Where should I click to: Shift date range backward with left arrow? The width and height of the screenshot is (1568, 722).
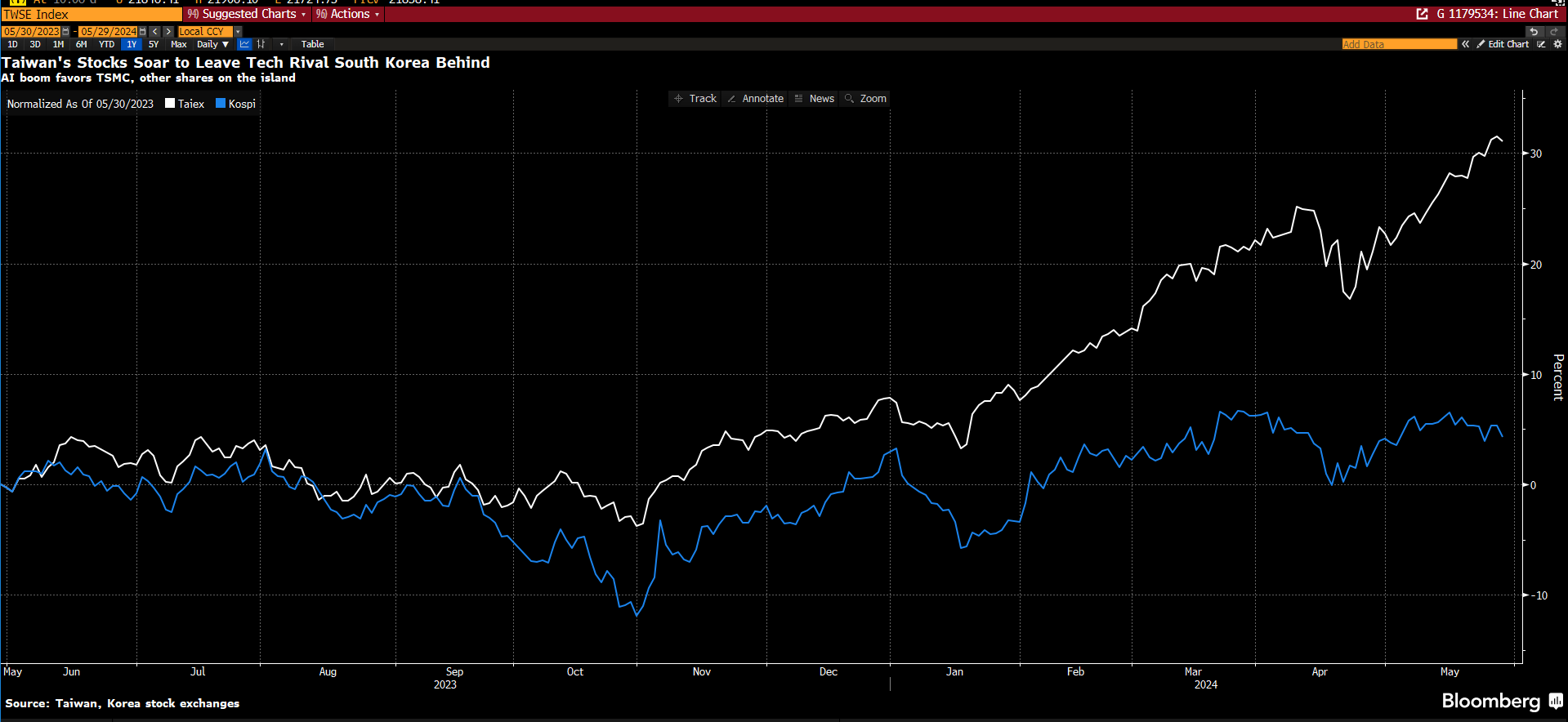point(154,32)
